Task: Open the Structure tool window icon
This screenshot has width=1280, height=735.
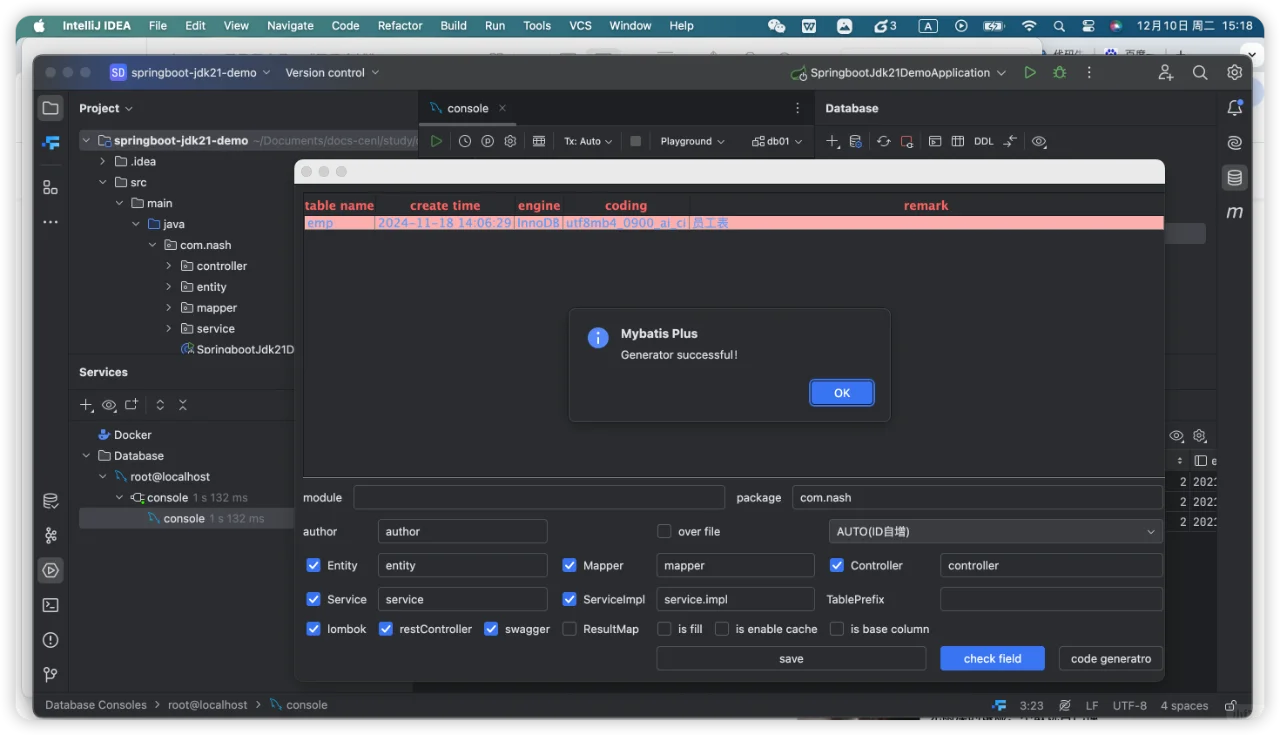Action: (x=51, y=187)
